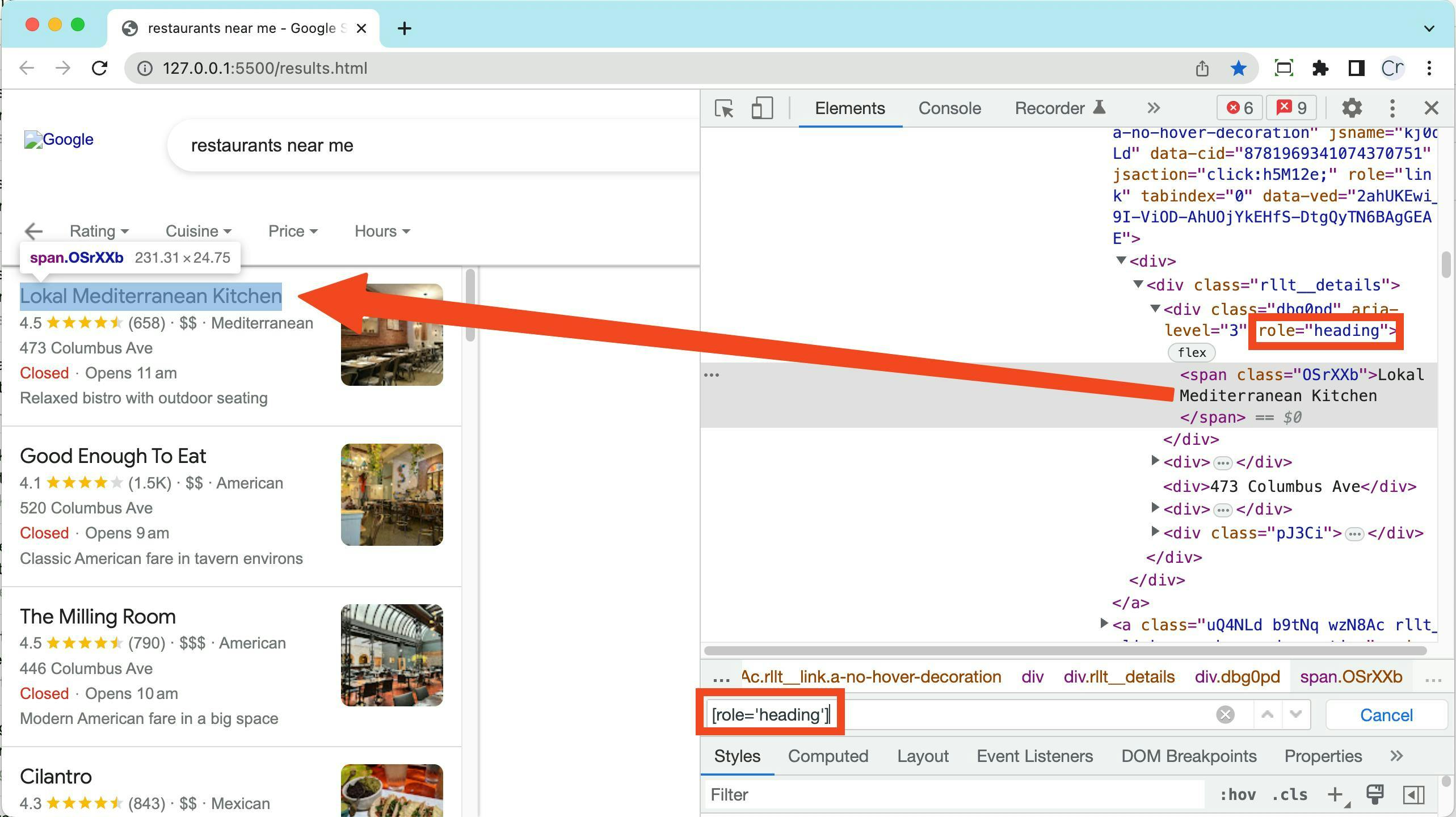Open DevTools settings gear

coord(1352,108)
